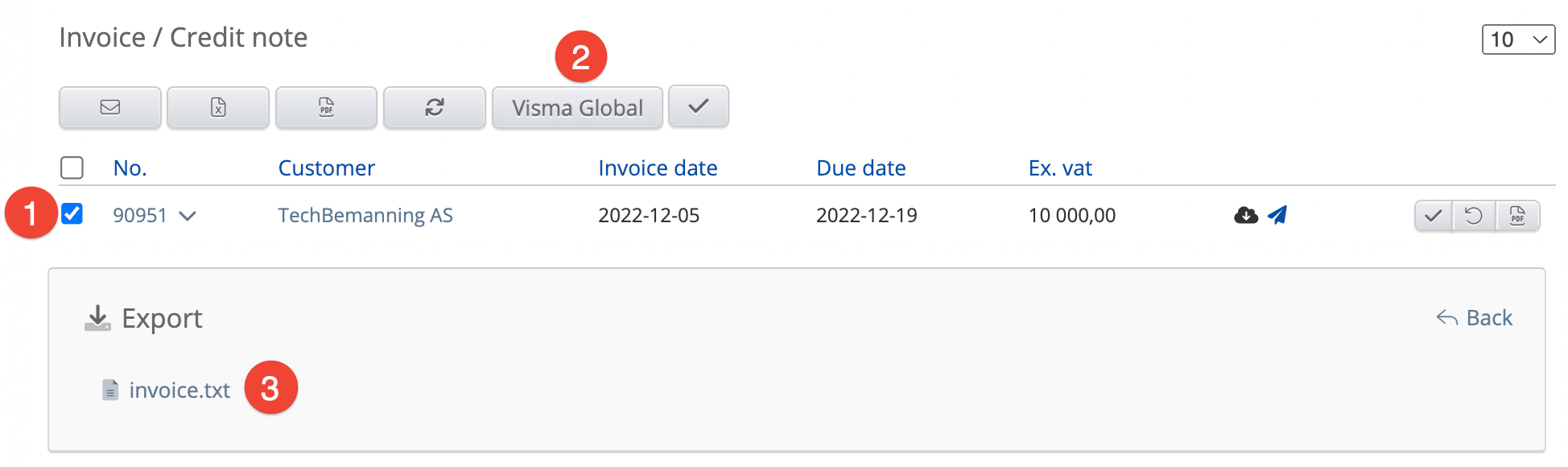Click the envelope email toolbar button

tap(110, 107)
